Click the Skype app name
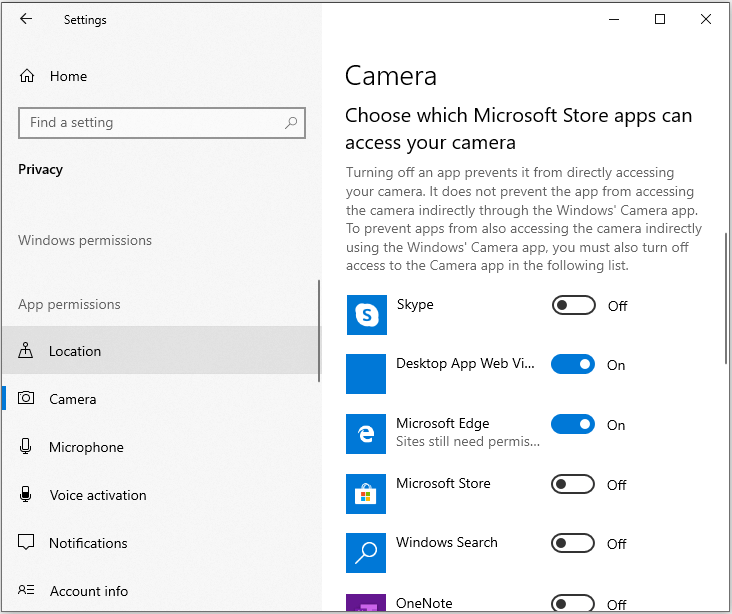The width and height of the screenshot is (732, 614). click(415, 304)
